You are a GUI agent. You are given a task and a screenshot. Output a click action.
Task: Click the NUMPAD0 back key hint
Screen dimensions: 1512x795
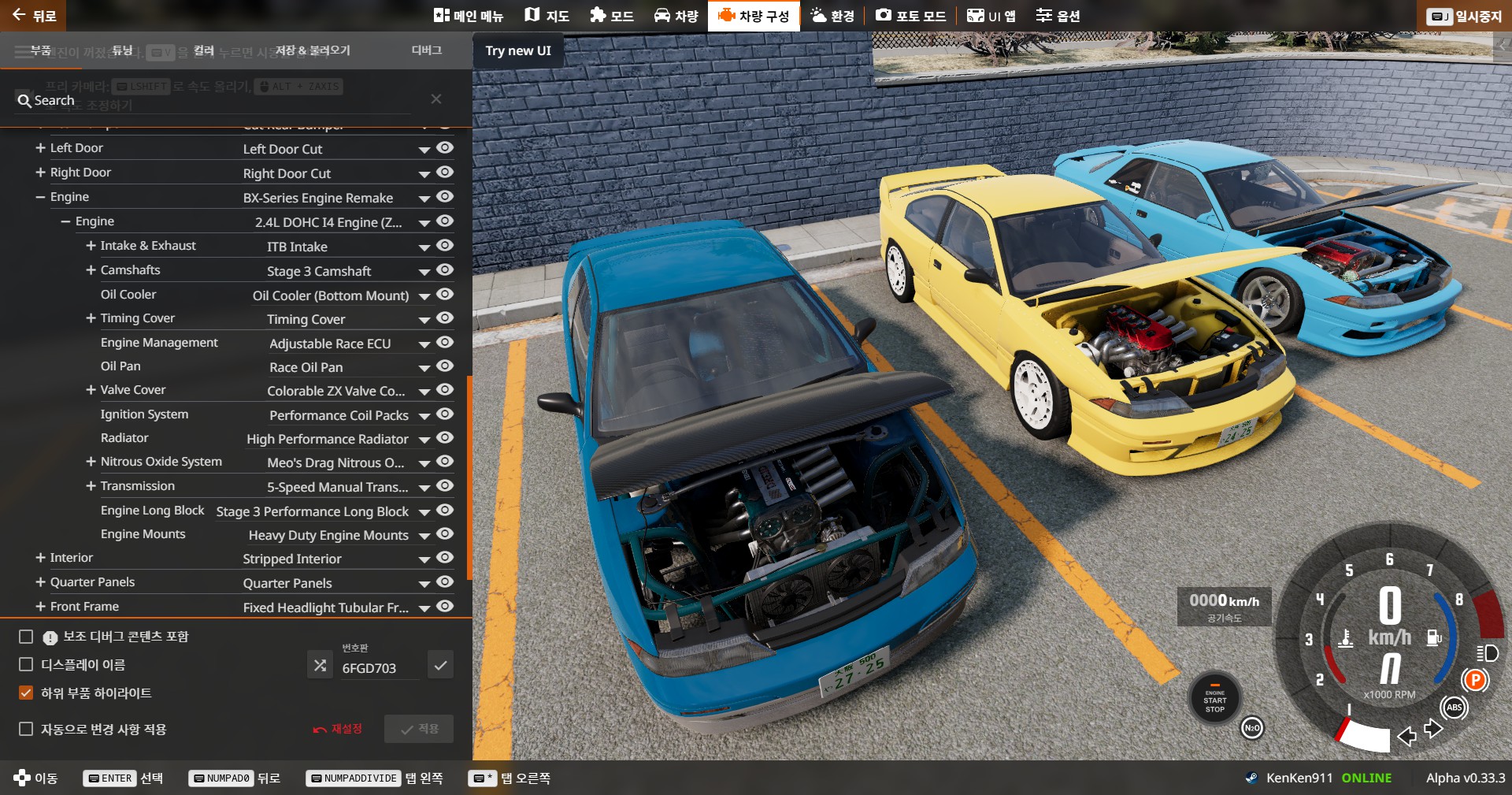[221, 778]
